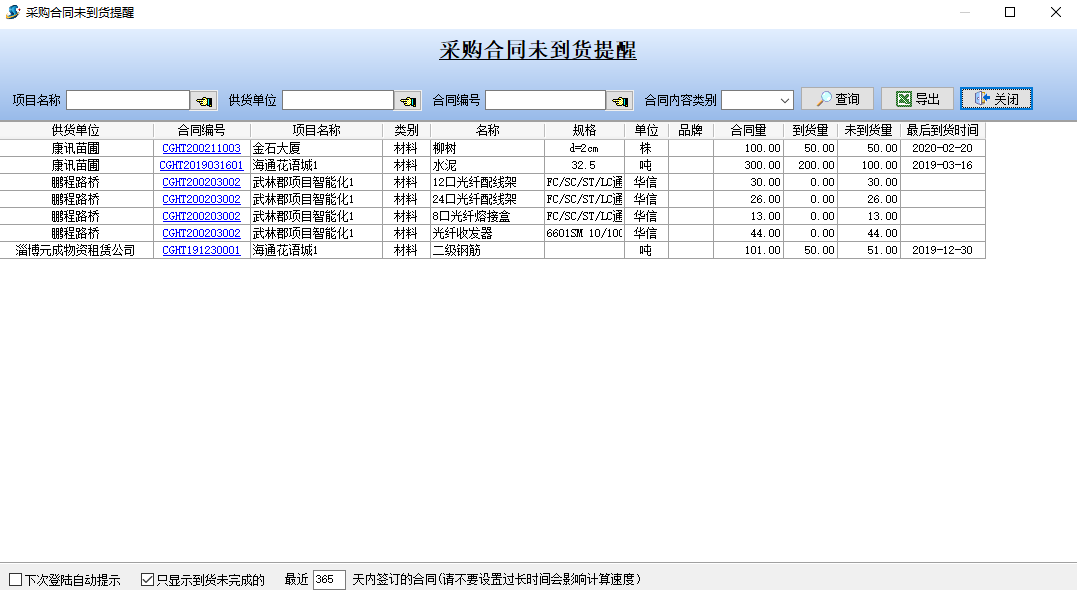The width and height of the screenshot is (1077, 590).
Task: Sort by 未到货量 column header
Action: (868, 130)
